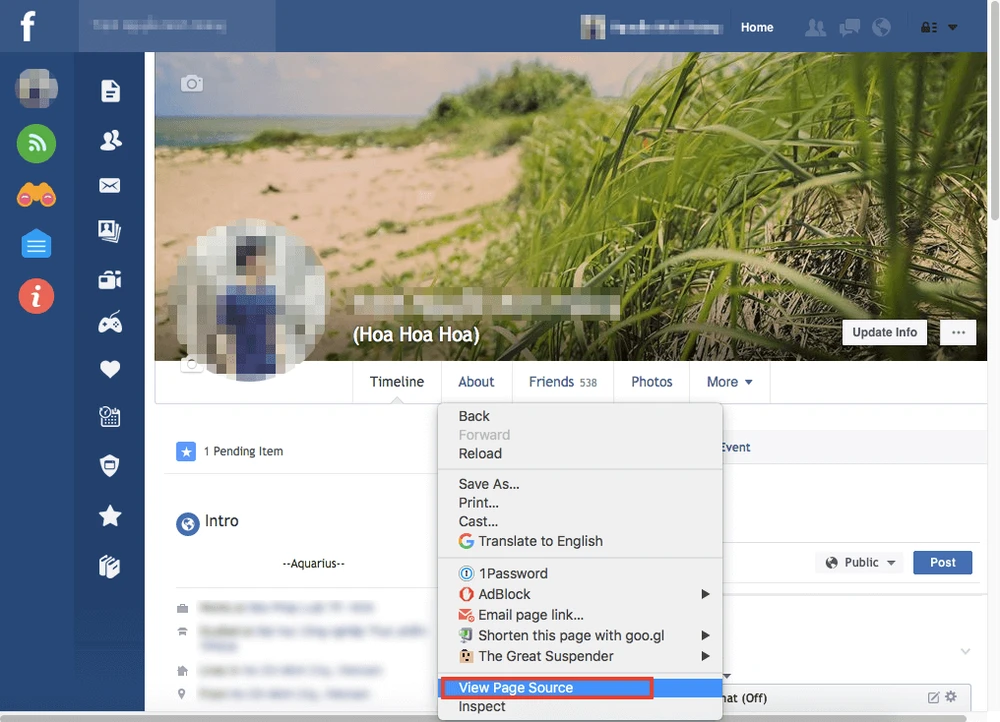View Photos using the sidebar photos icon
This screenshot has width=1000, height=722.
109,230
